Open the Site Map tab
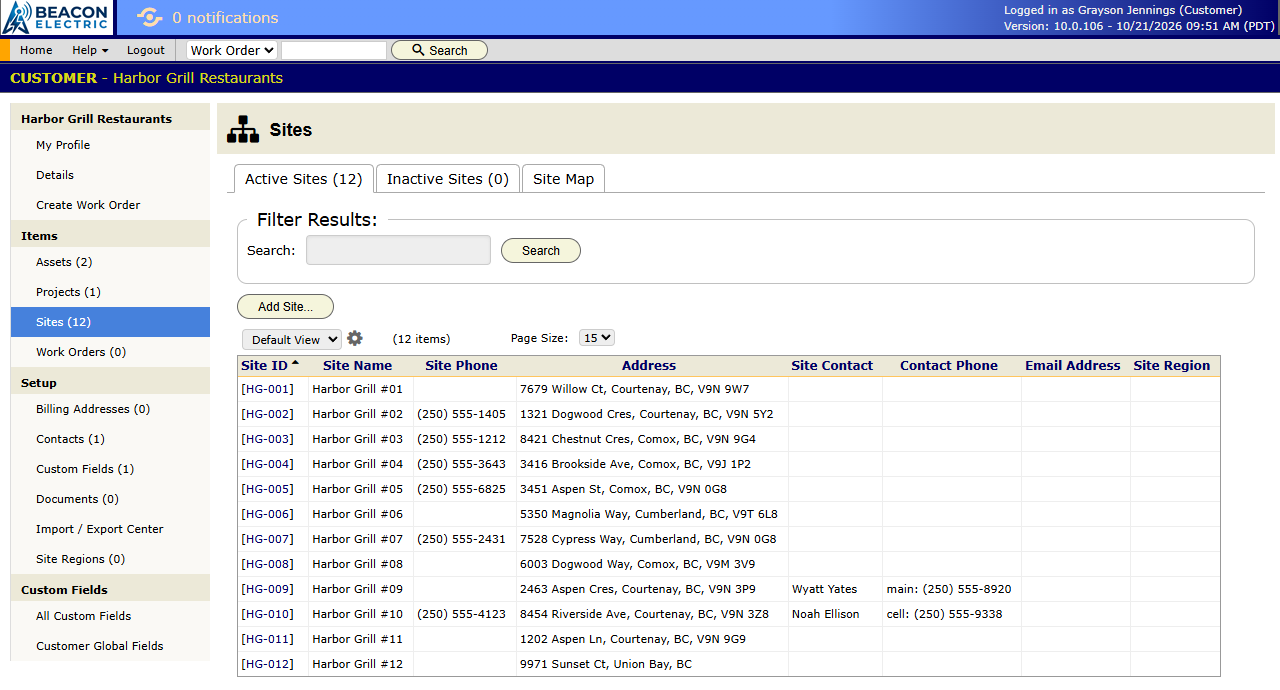1280x690 pixels. click(563, 179)
